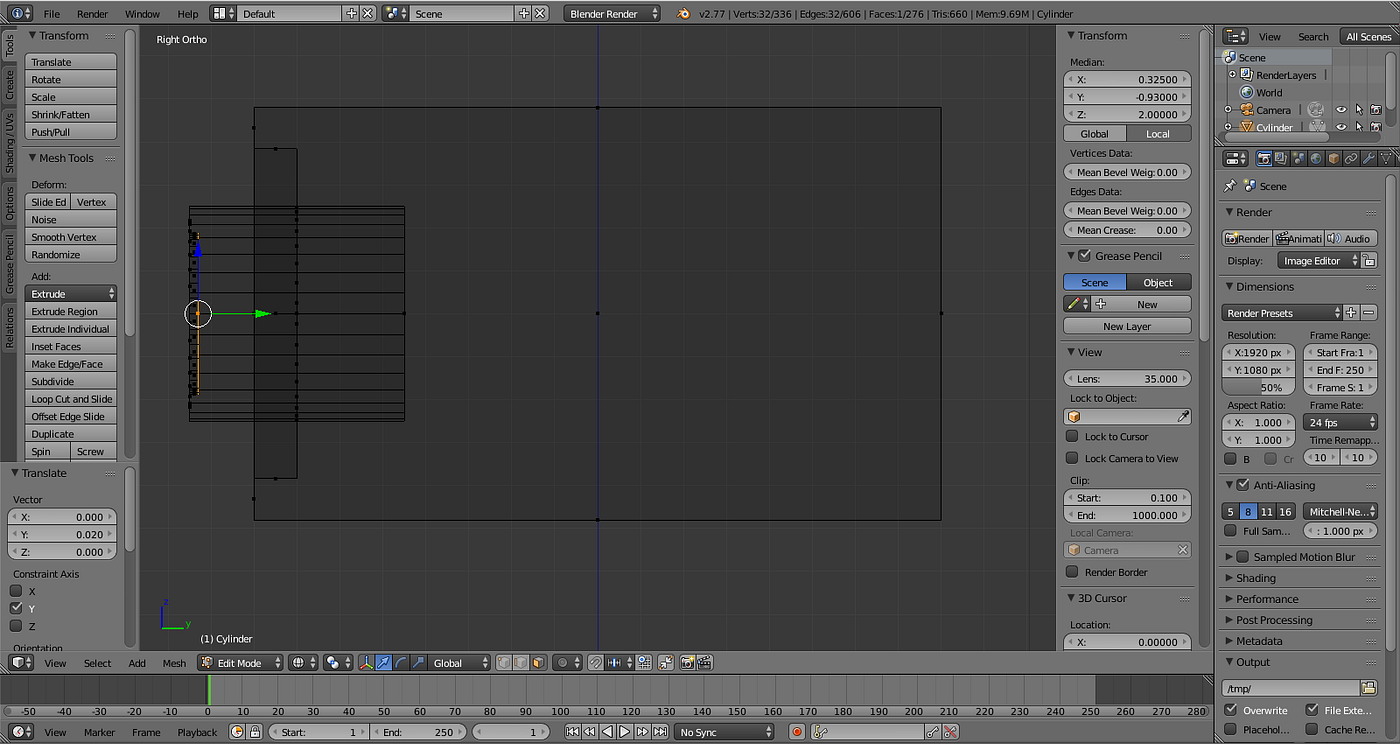This screenshot has height=744, width=1400.
Task: Disable Y constraint axis checkbox
Action: 16,608
